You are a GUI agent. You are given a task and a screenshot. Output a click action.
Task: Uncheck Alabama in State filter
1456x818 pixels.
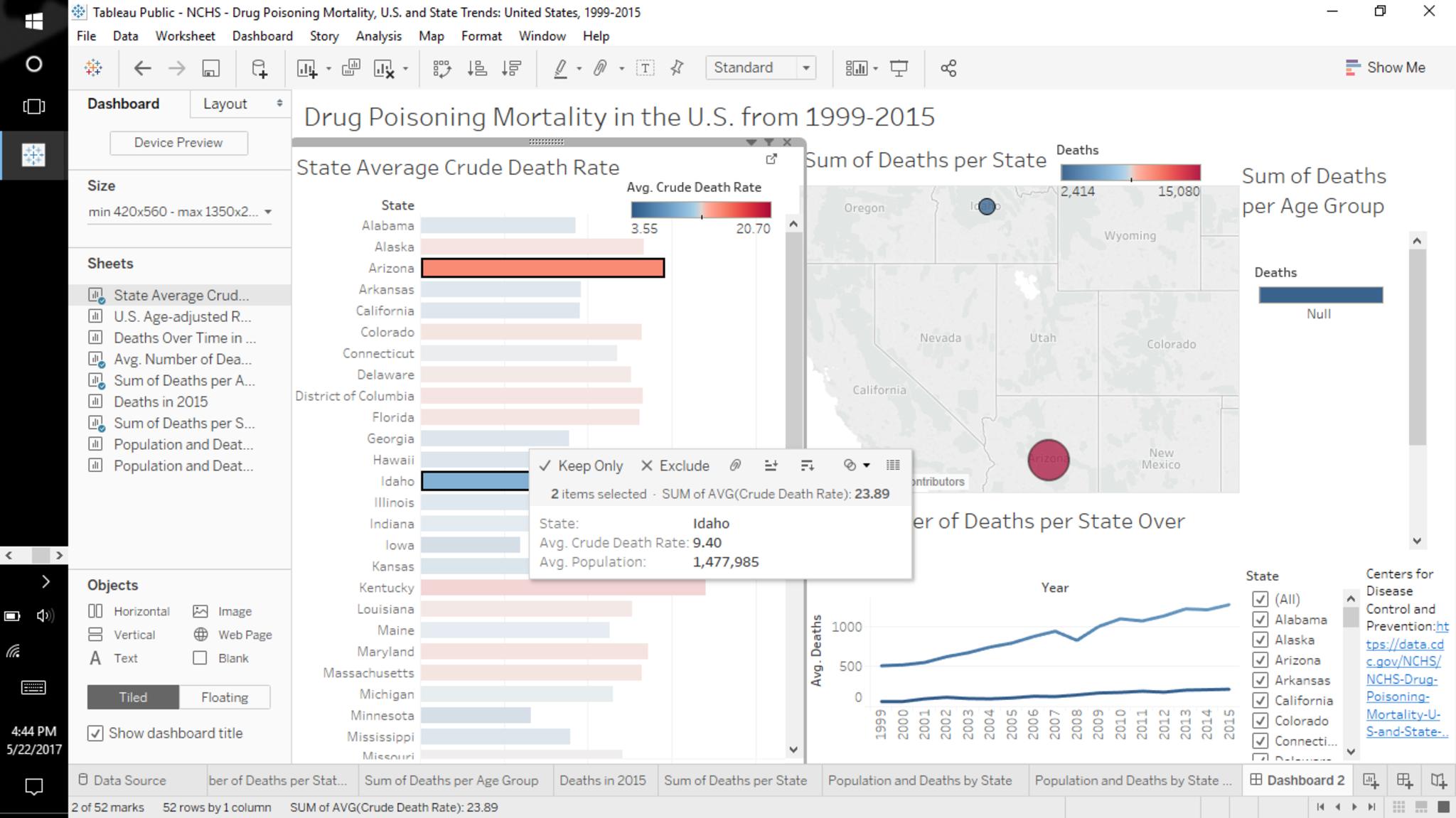1260,620
